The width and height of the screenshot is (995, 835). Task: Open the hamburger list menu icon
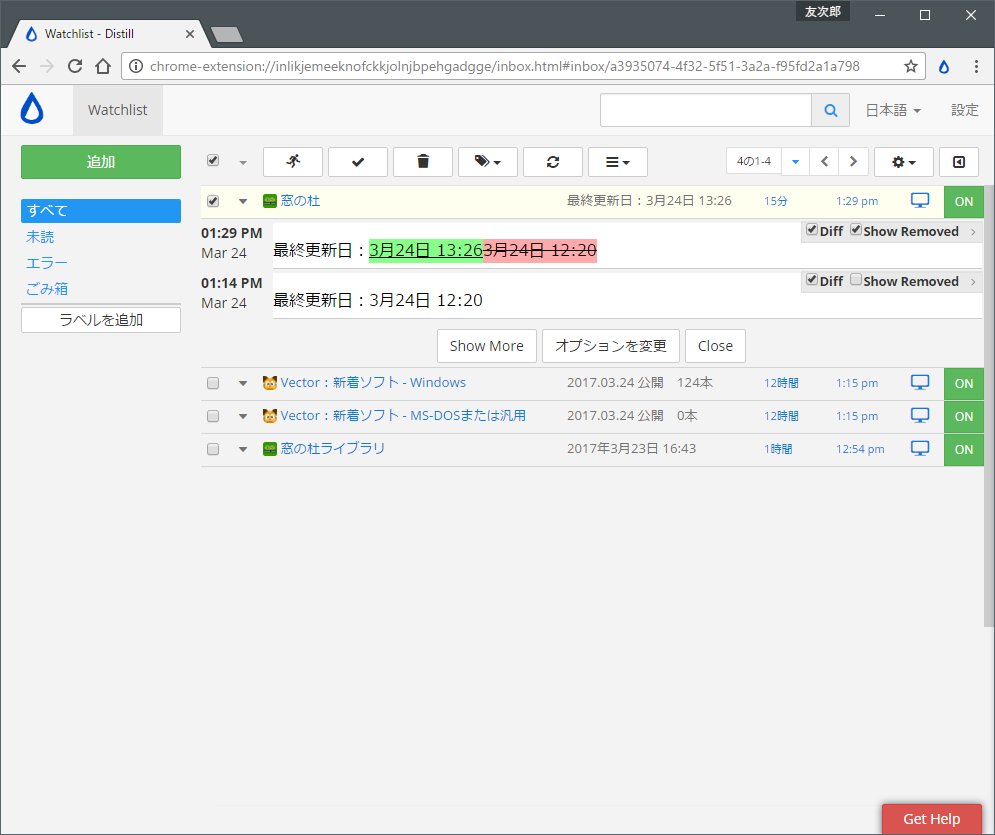click(x=617, y=162)
